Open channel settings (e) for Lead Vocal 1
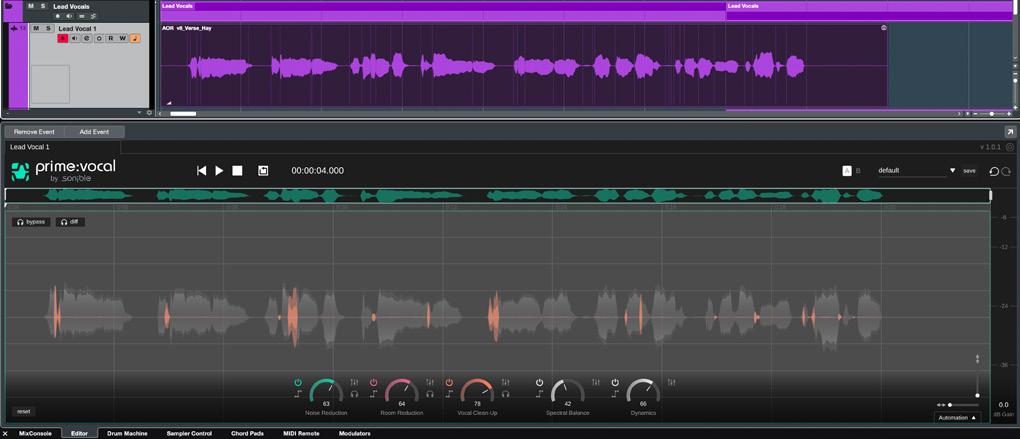Screen dimensions: 1020x439 87,38
